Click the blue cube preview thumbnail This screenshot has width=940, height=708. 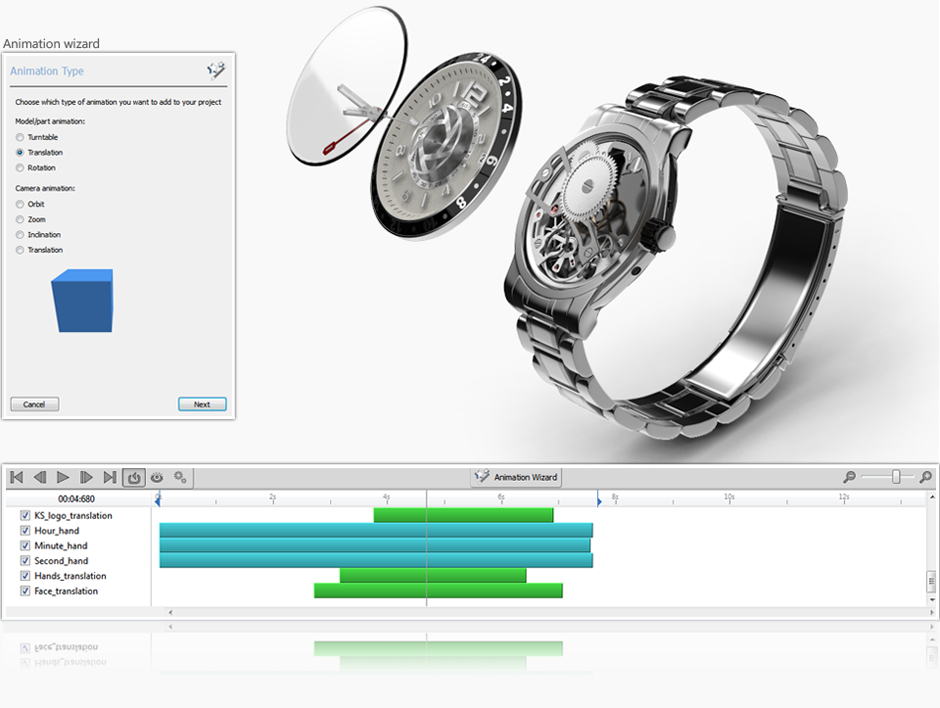tap(83, 300)
